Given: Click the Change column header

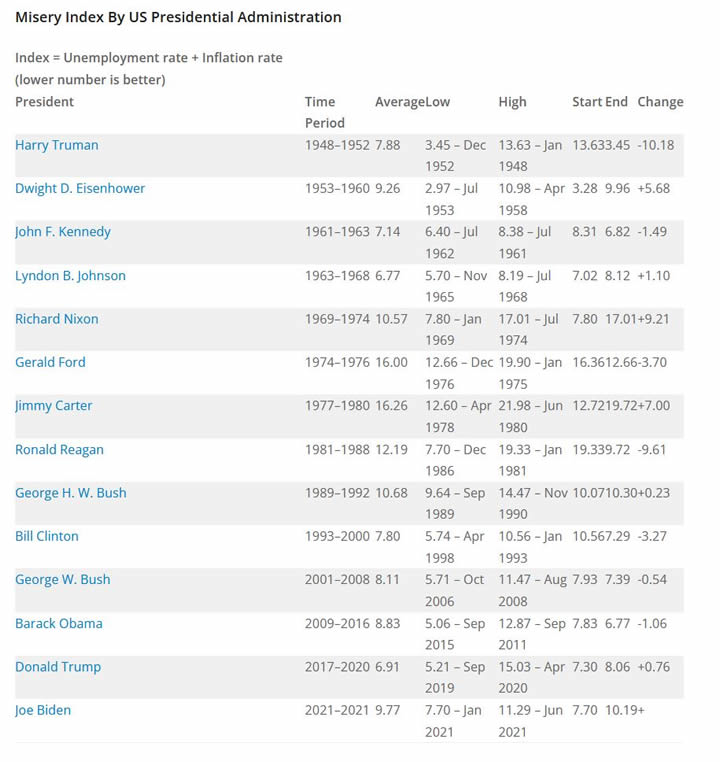Looking at the screenshot, I should coord(660,102).
